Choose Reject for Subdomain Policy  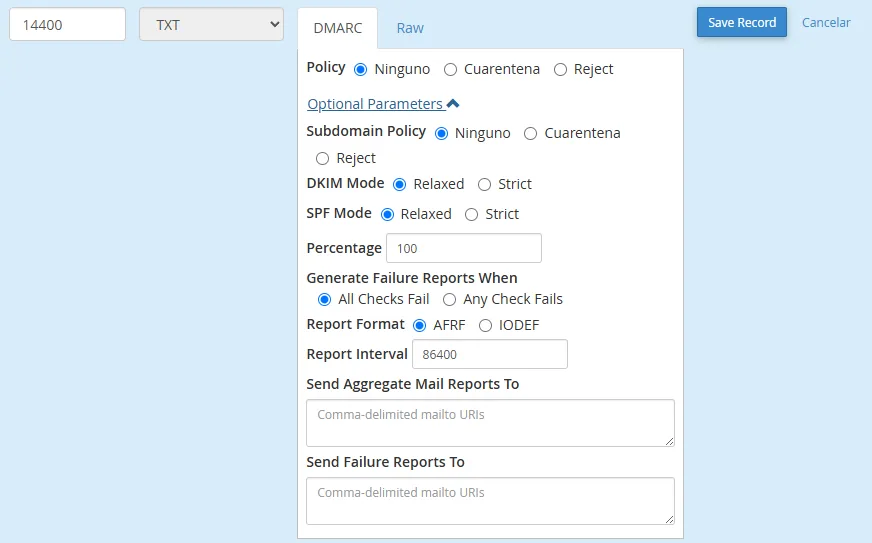click(x=323, y=159)
